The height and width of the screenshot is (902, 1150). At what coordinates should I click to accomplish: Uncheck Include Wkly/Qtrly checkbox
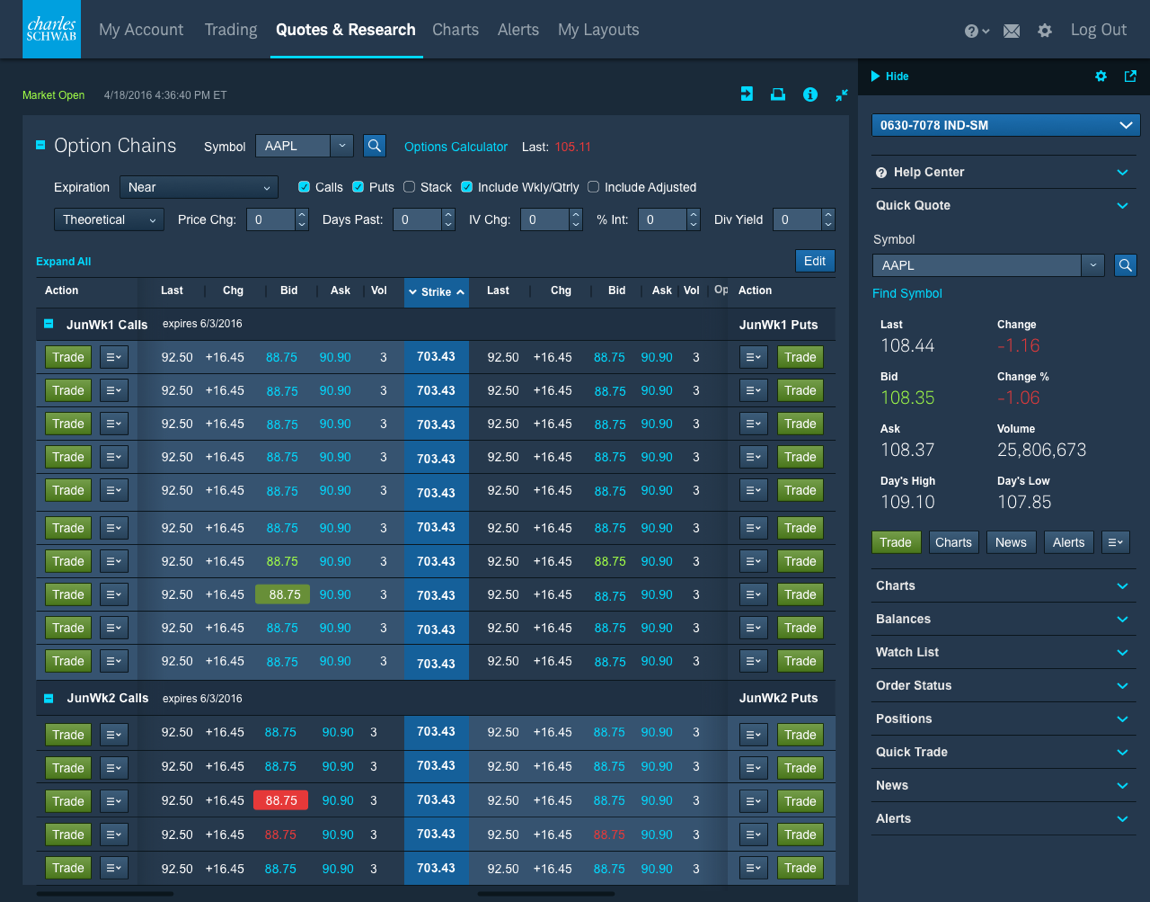466,187
